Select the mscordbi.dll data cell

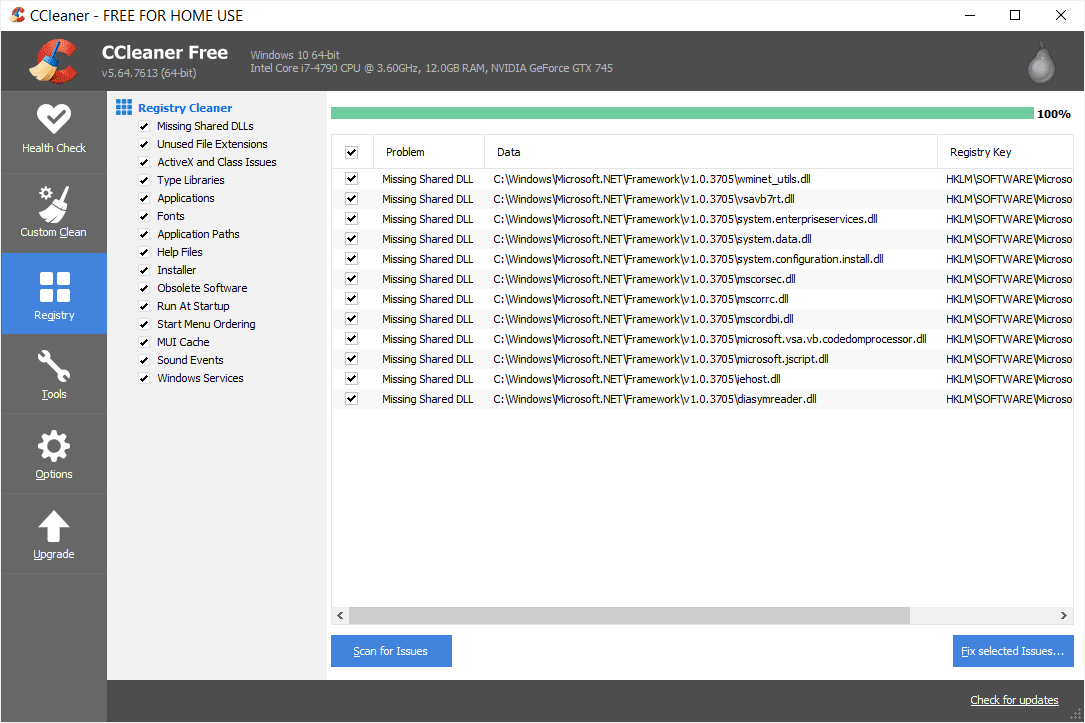(644, 319)
